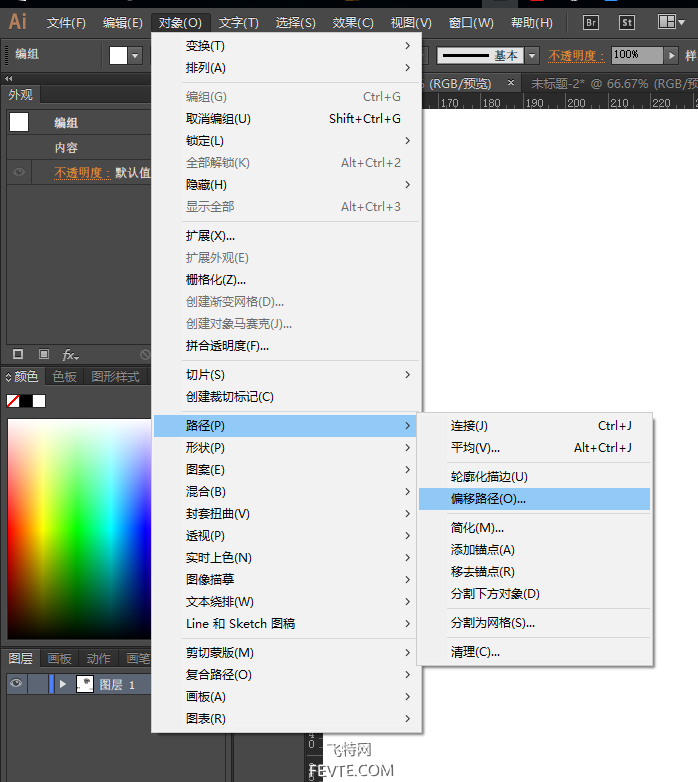Select the none color swatch
This screenshot has width=698, height=782.
point(13,400)
